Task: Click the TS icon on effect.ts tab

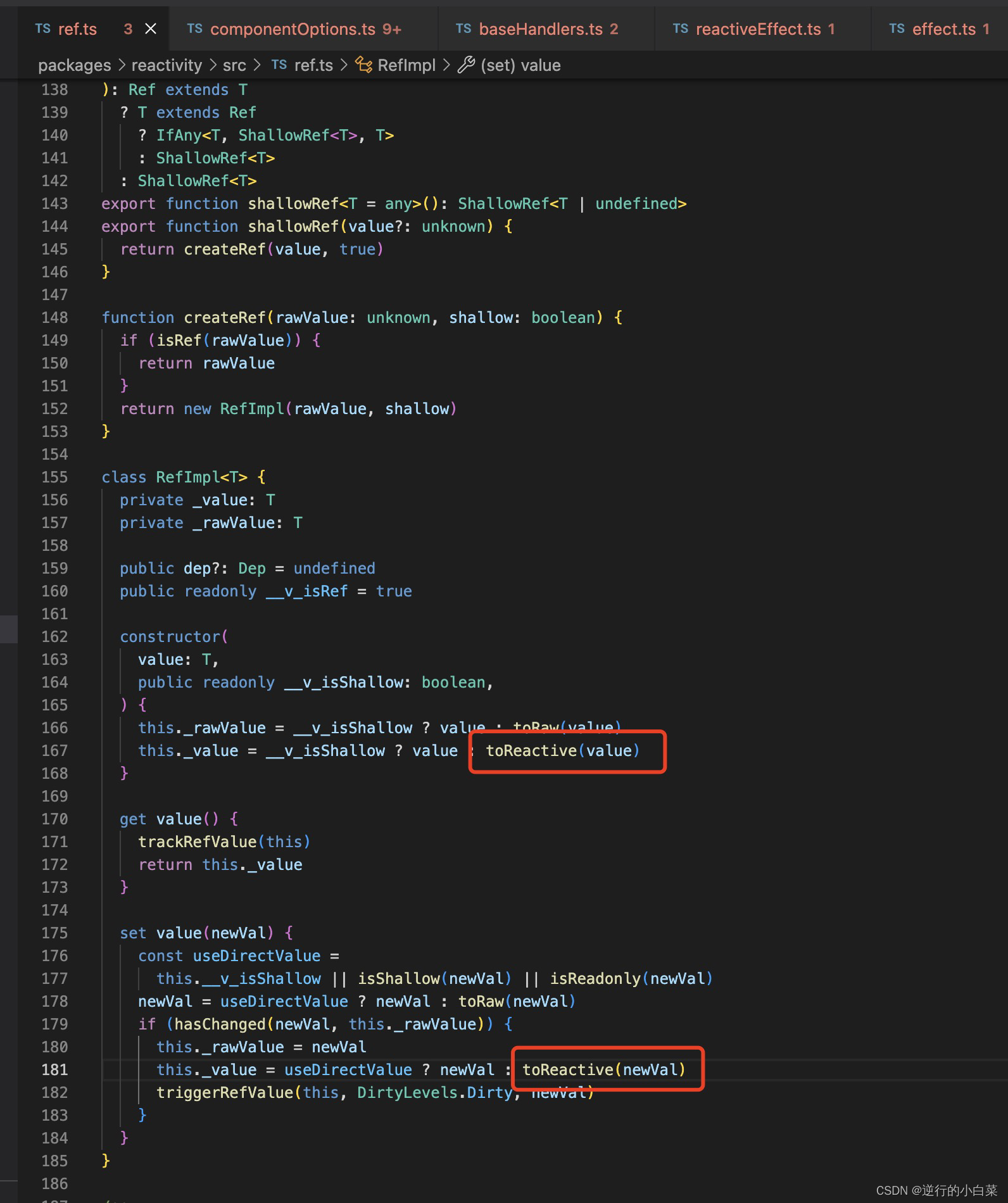Action: (897, 29)
